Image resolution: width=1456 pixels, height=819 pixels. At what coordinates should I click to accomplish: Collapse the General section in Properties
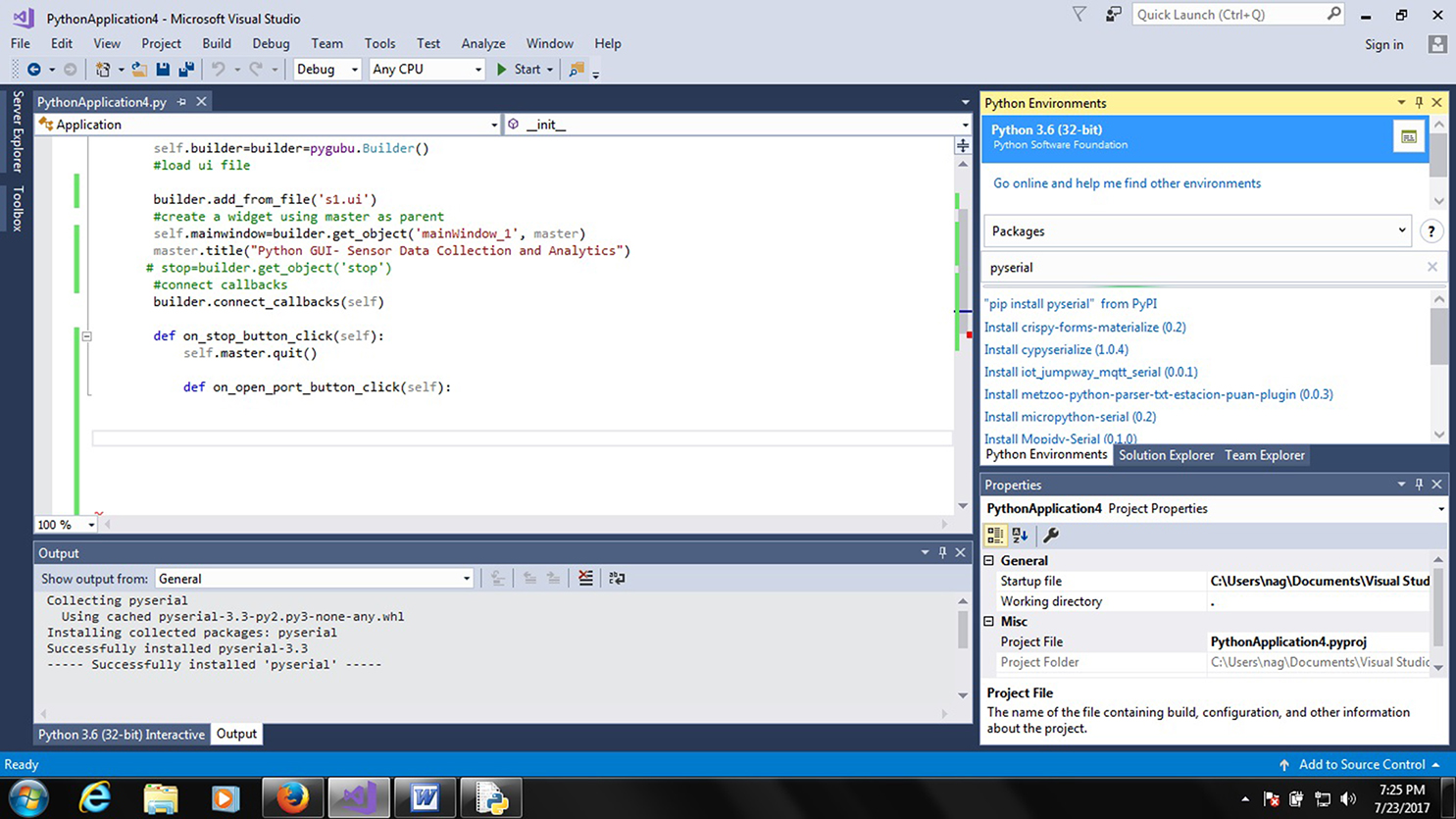coord(989,561)
